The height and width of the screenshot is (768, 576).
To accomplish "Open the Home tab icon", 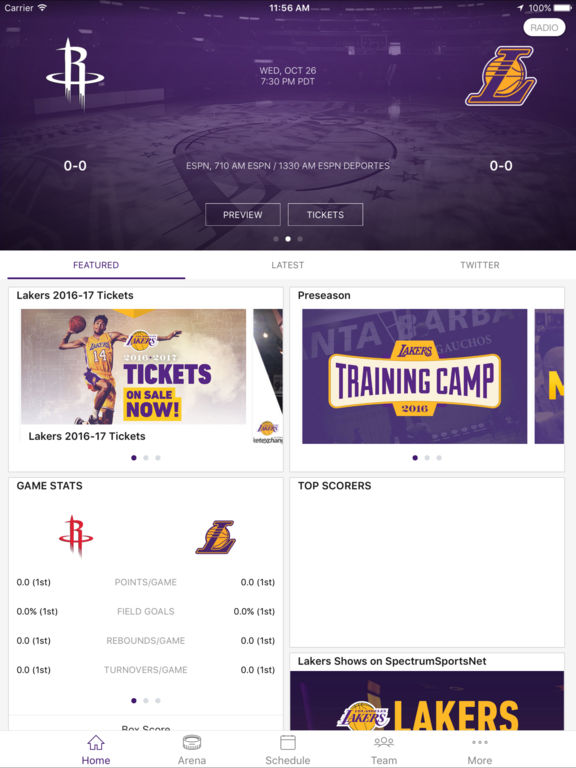I will (x=96, y=743).
